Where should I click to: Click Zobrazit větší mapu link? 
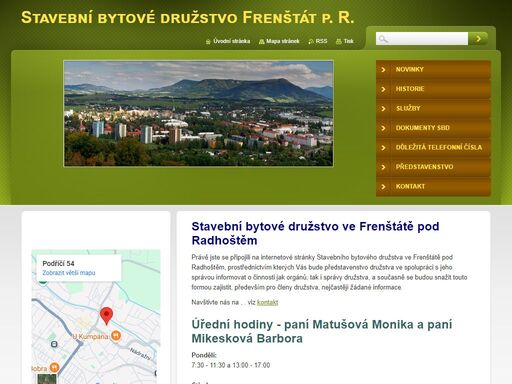tap(69, 273)
